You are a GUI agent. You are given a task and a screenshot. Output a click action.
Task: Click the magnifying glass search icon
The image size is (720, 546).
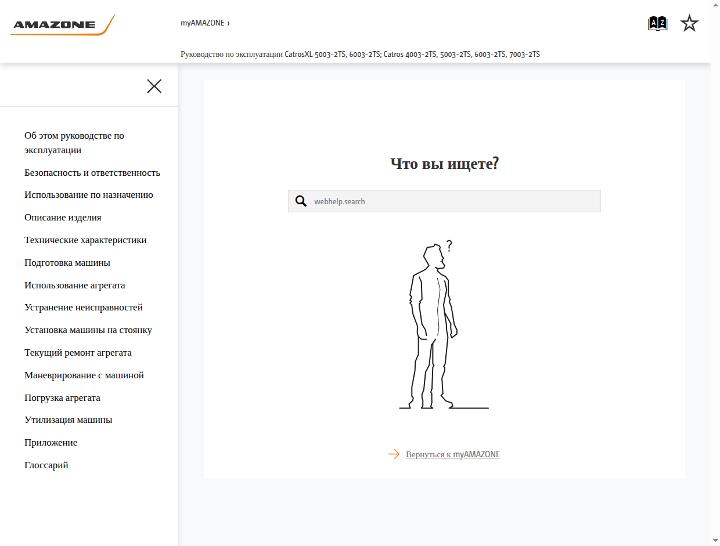pos(301,201)
